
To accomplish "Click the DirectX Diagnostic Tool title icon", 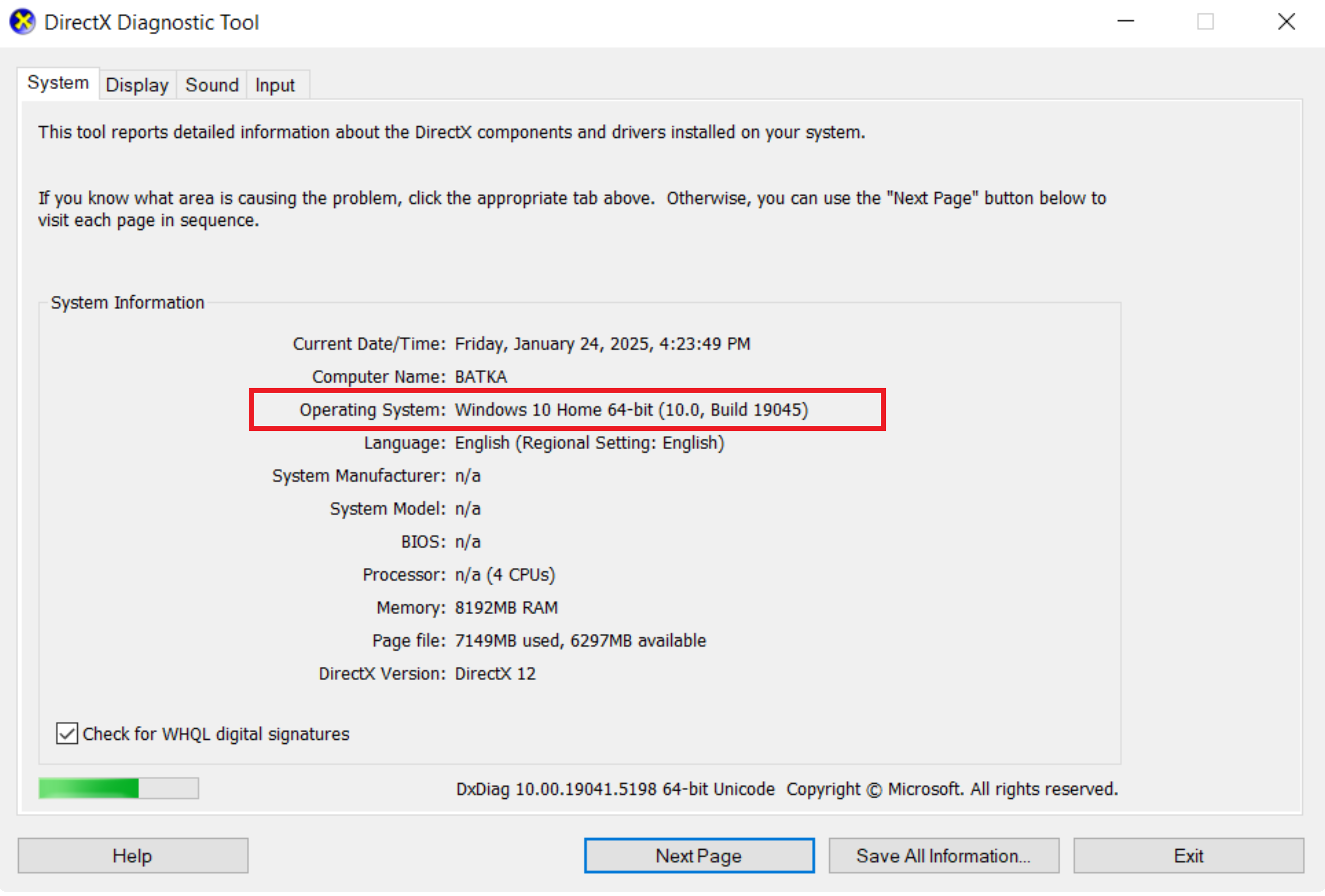I will pyautogui.click(x=22, y=22).
